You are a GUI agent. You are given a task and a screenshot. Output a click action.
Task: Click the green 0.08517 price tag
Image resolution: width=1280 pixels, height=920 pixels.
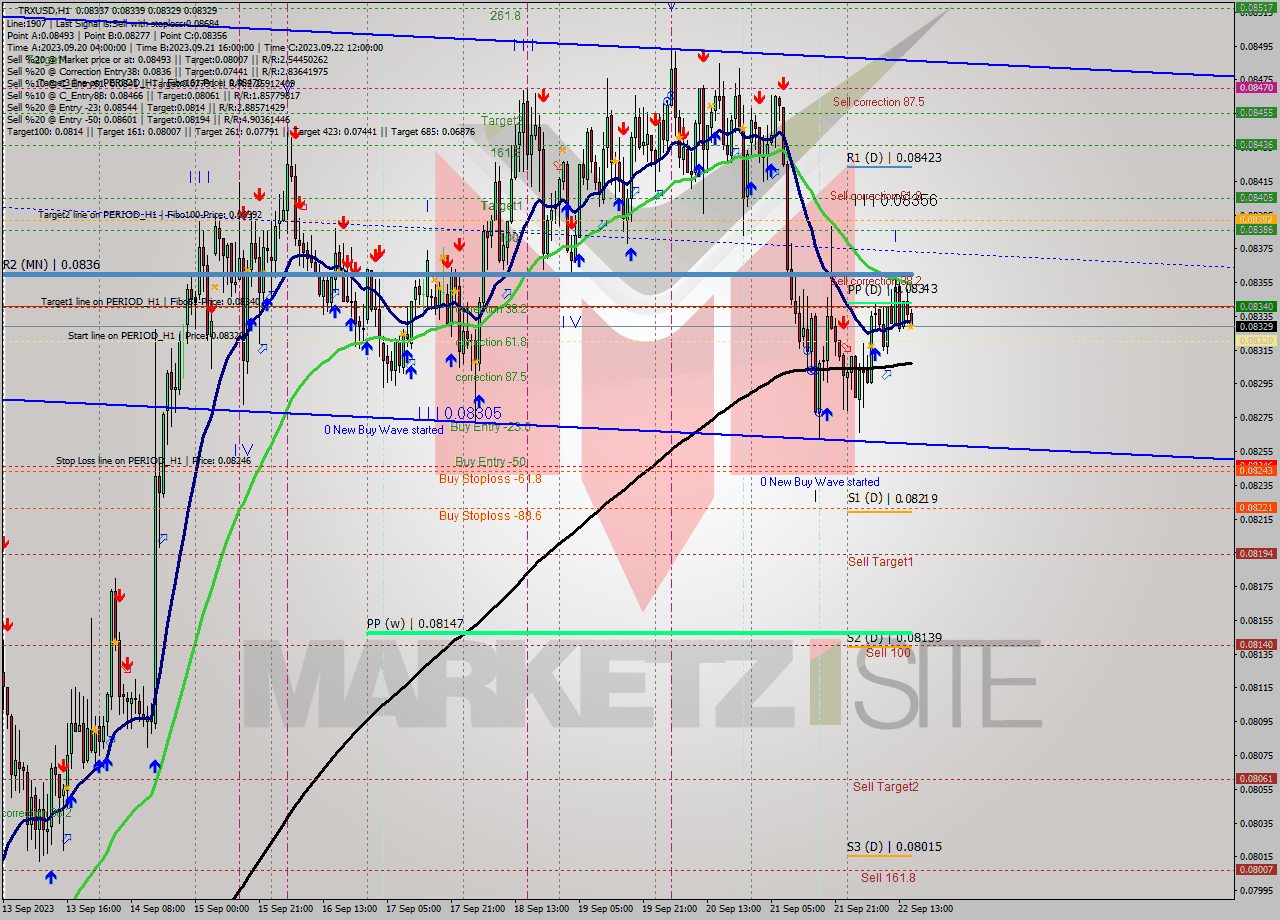1256,7
